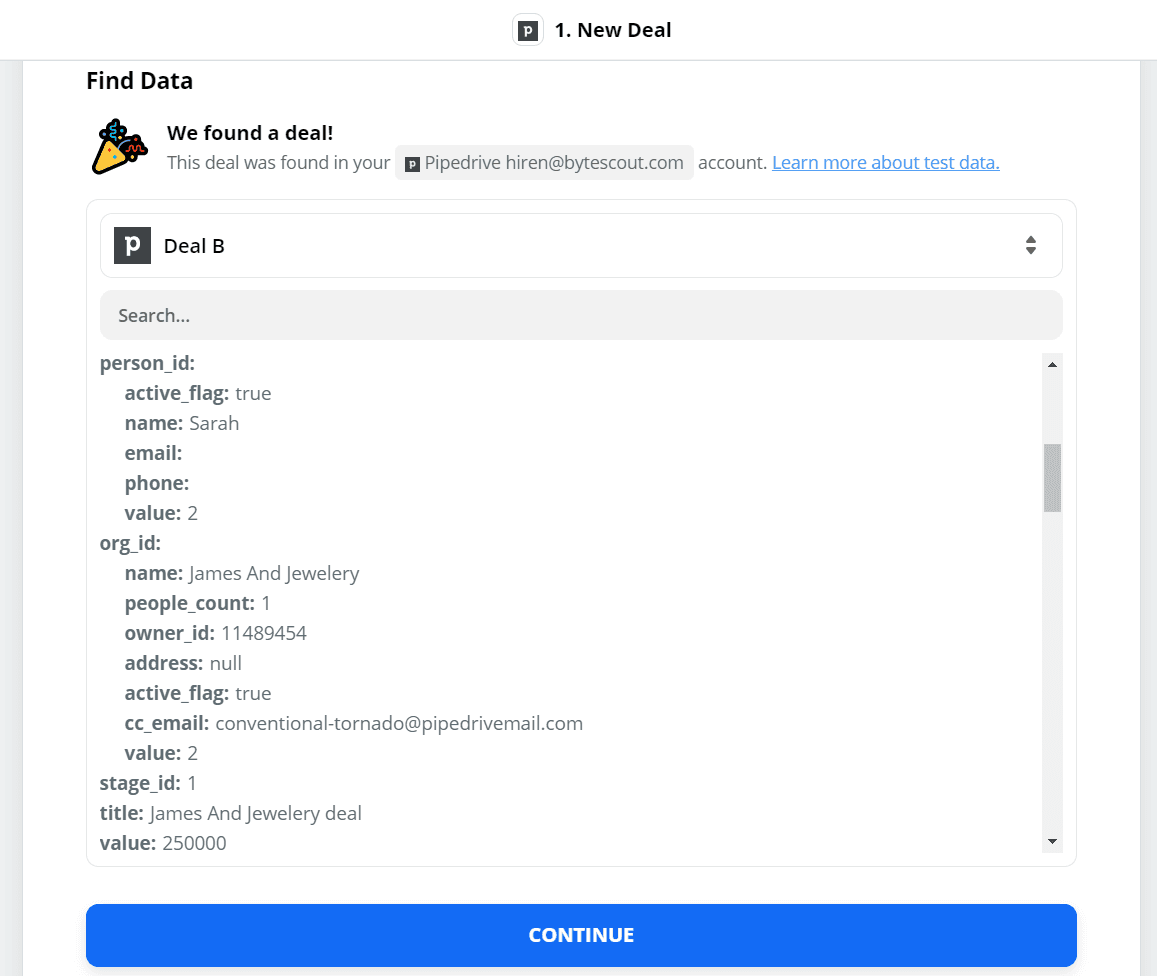Click the Pipedrive icon in the step header
The width and height of the screenshot is (1157, 976).
[527, 30]
